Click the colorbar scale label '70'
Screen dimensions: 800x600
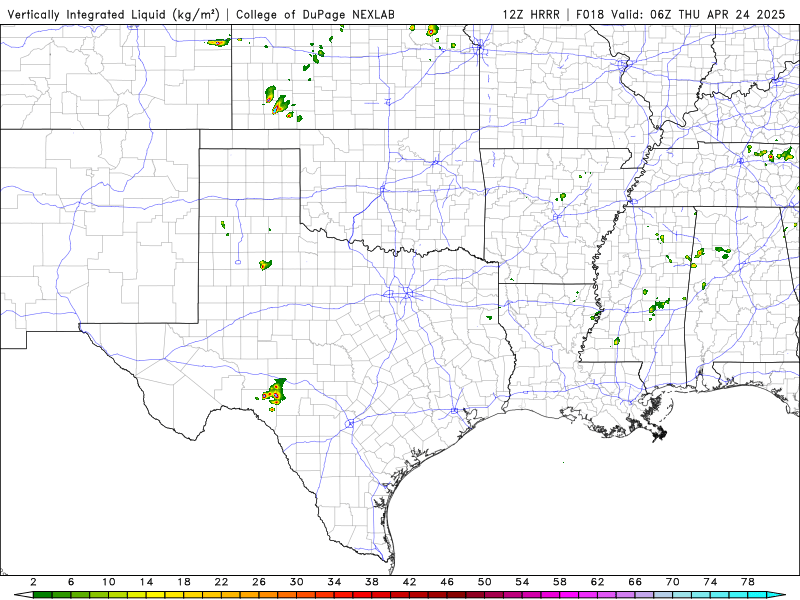point(673,582)
